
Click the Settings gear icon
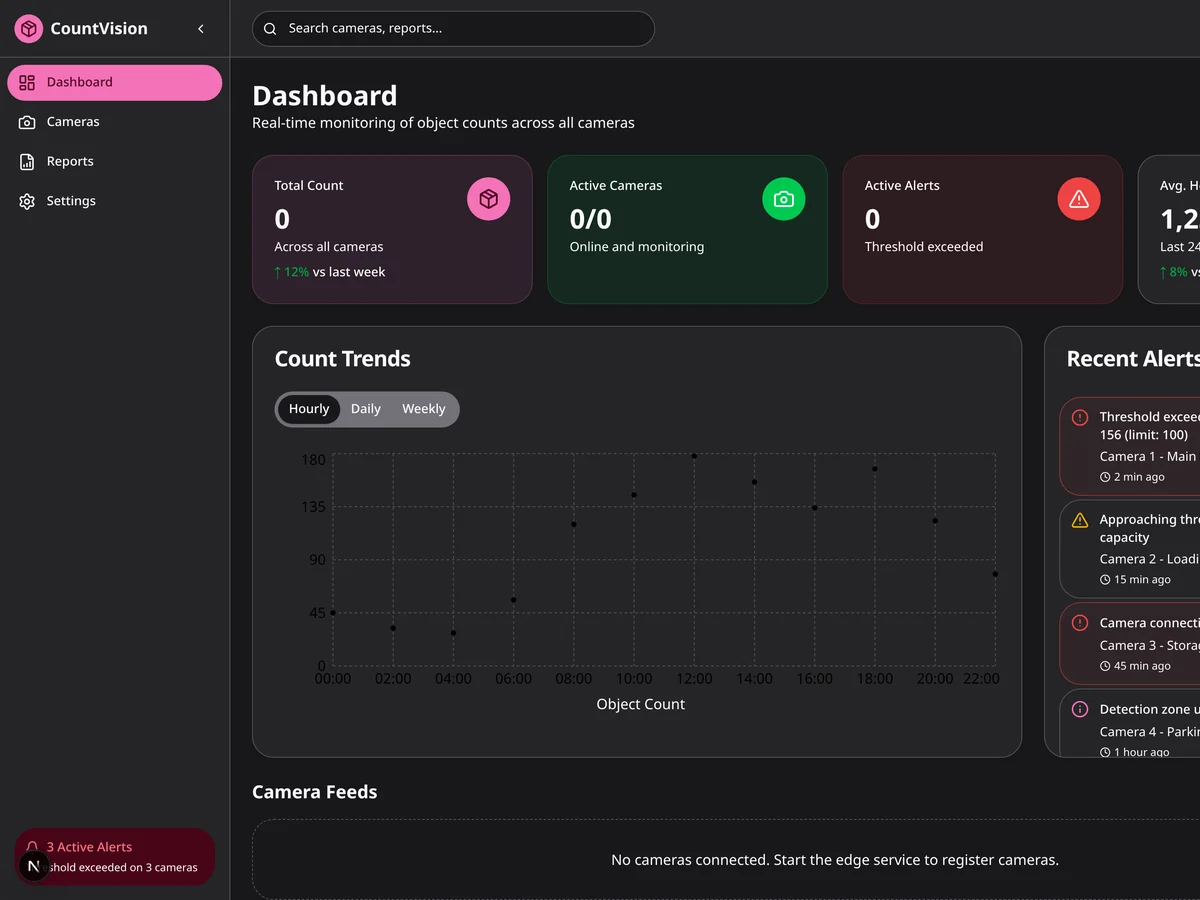[x=27, y=201]
